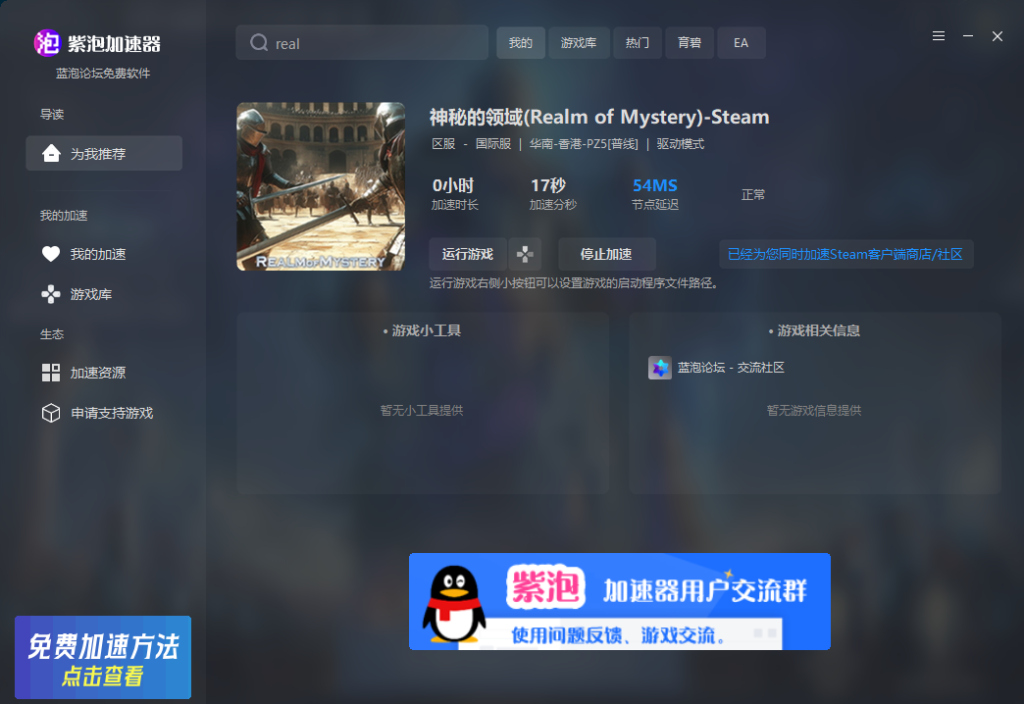This screenshot has width=1024, height=704.
Task: Click the cube icon beside 申请支持游戏
Action: (x=51, y=413)
